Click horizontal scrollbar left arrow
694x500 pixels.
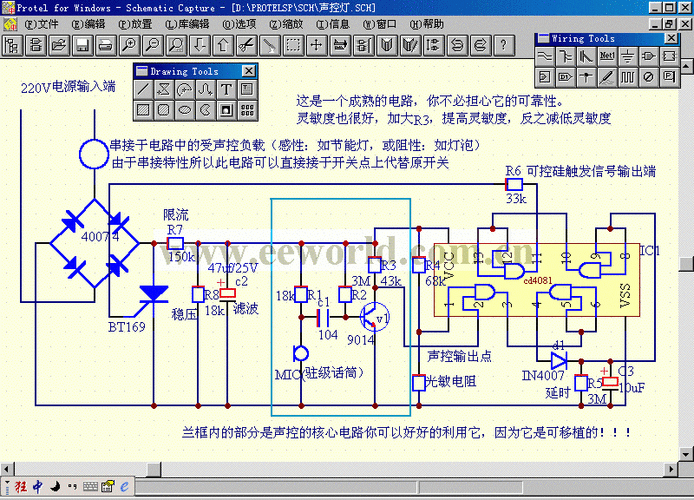point(7,469)
